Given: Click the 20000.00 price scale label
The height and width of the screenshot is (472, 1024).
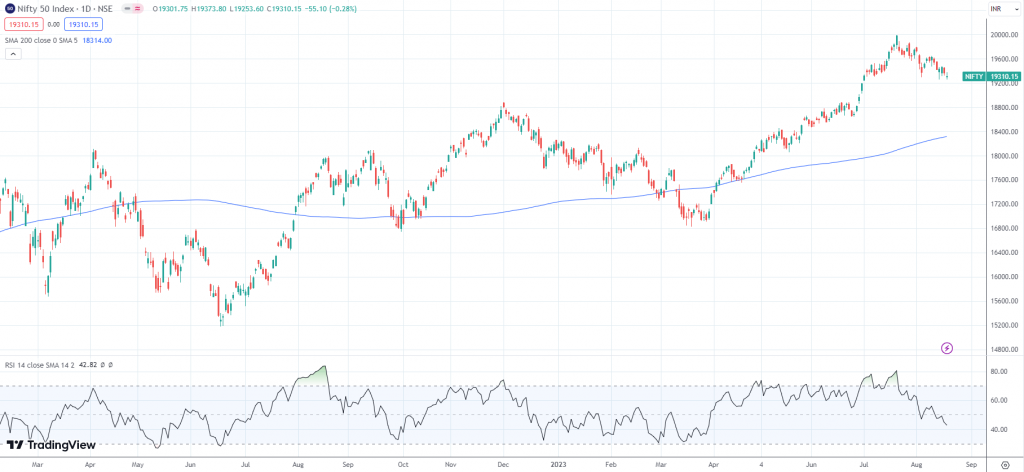Looking at the screenshot, I should tap(1004, 35).
